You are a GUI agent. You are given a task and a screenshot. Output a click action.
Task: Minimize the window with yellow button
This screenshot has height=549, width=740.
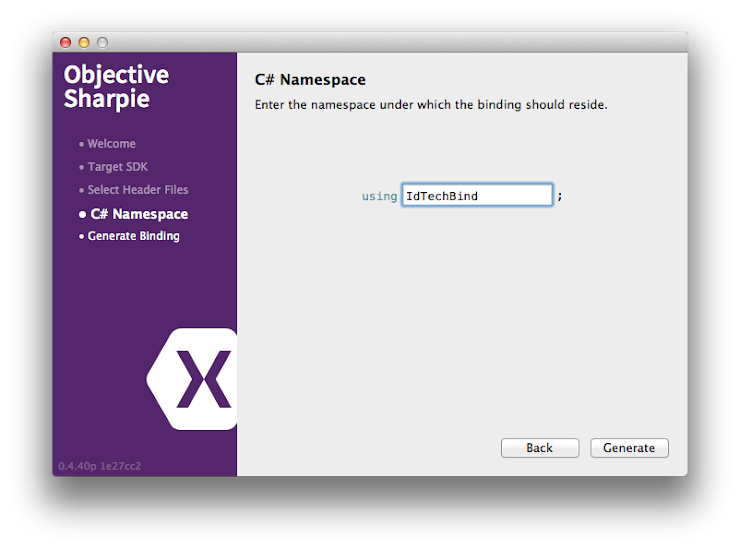click(84, 42)
